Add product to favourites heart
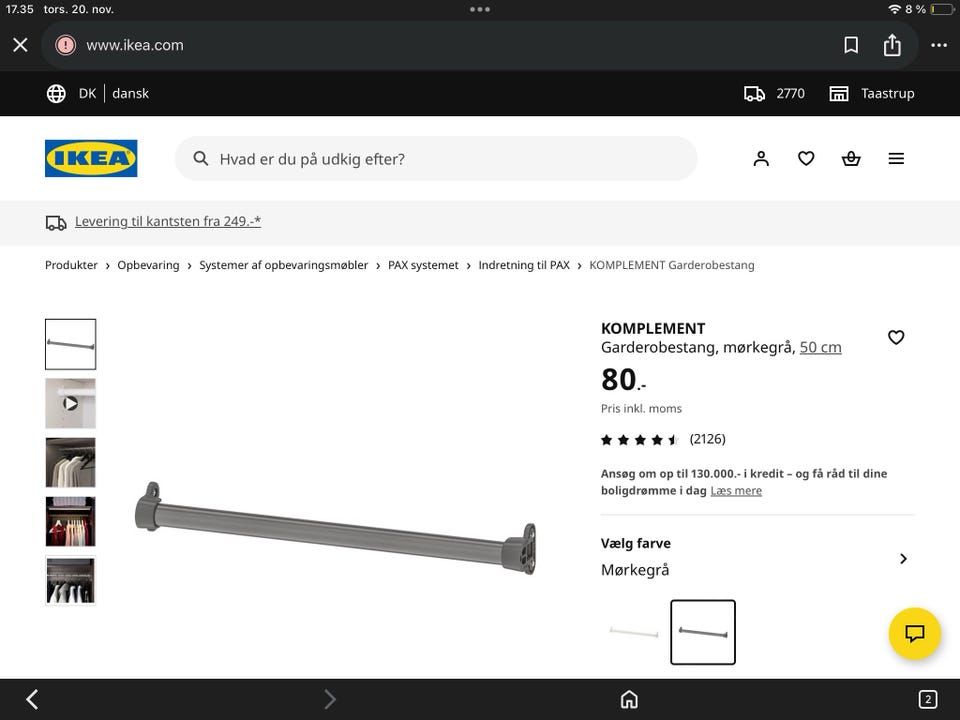The height and width of the screenshot is (720, 960). [x=896, y=337]
